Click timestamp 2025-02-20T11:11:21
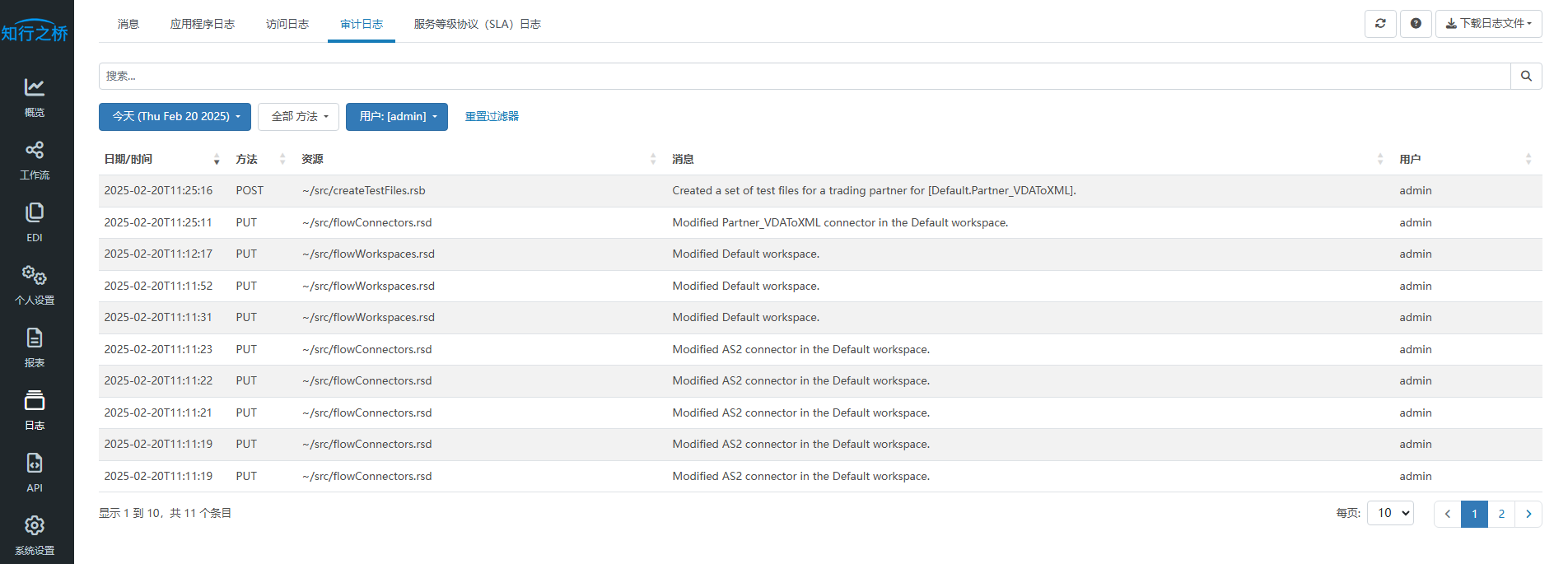The image size is (1568, 564). click(x=158, y=413)
